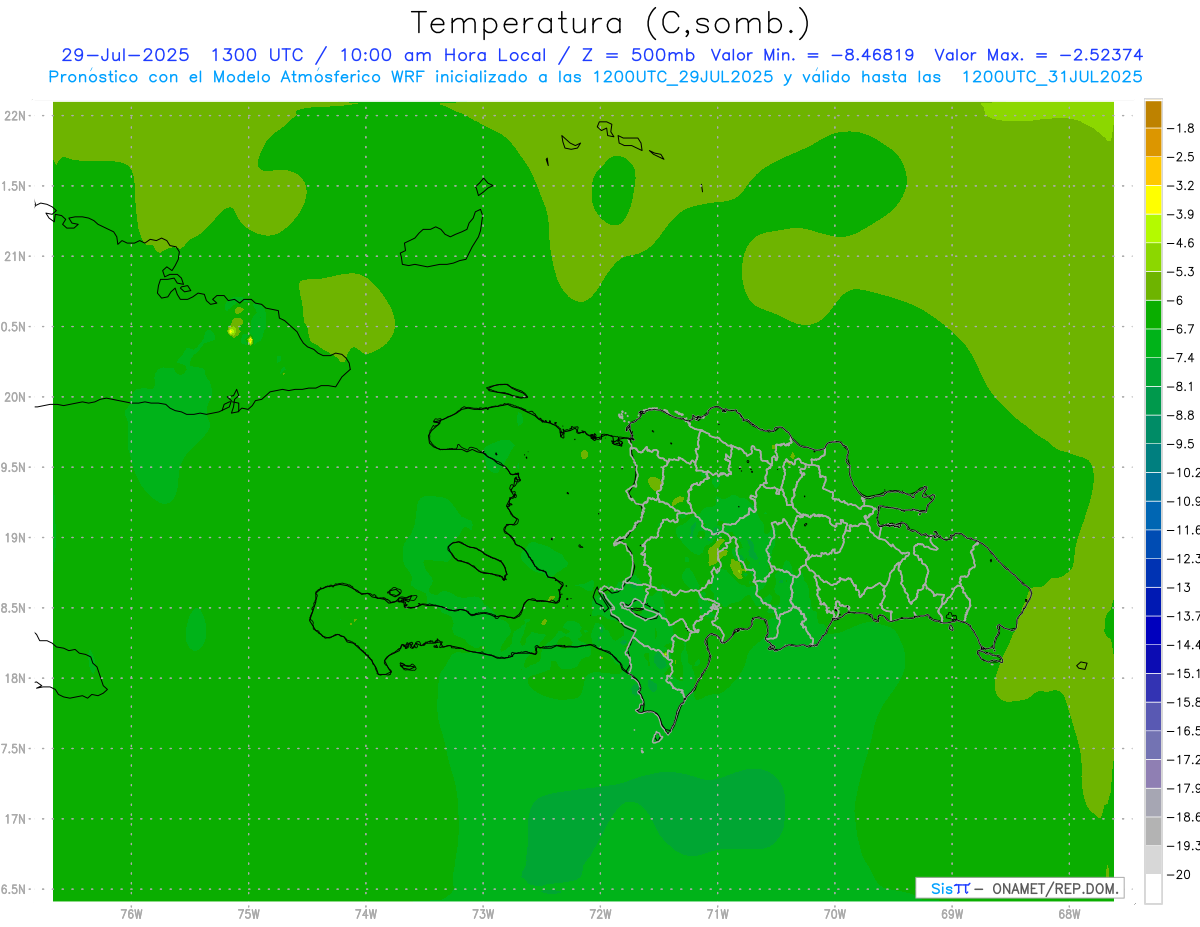Click the '17N' latitude label
The image size is (1200, 927).
coord(14,819)
